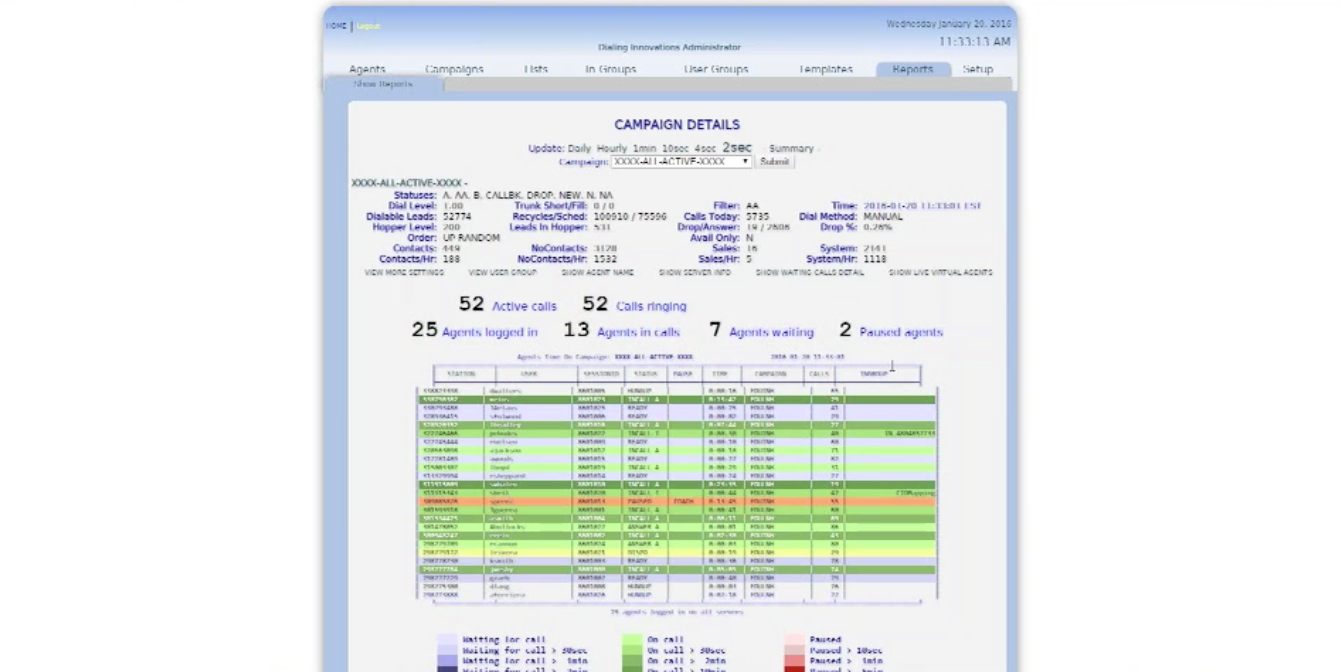Click the HOME link

tap(336, 26)
